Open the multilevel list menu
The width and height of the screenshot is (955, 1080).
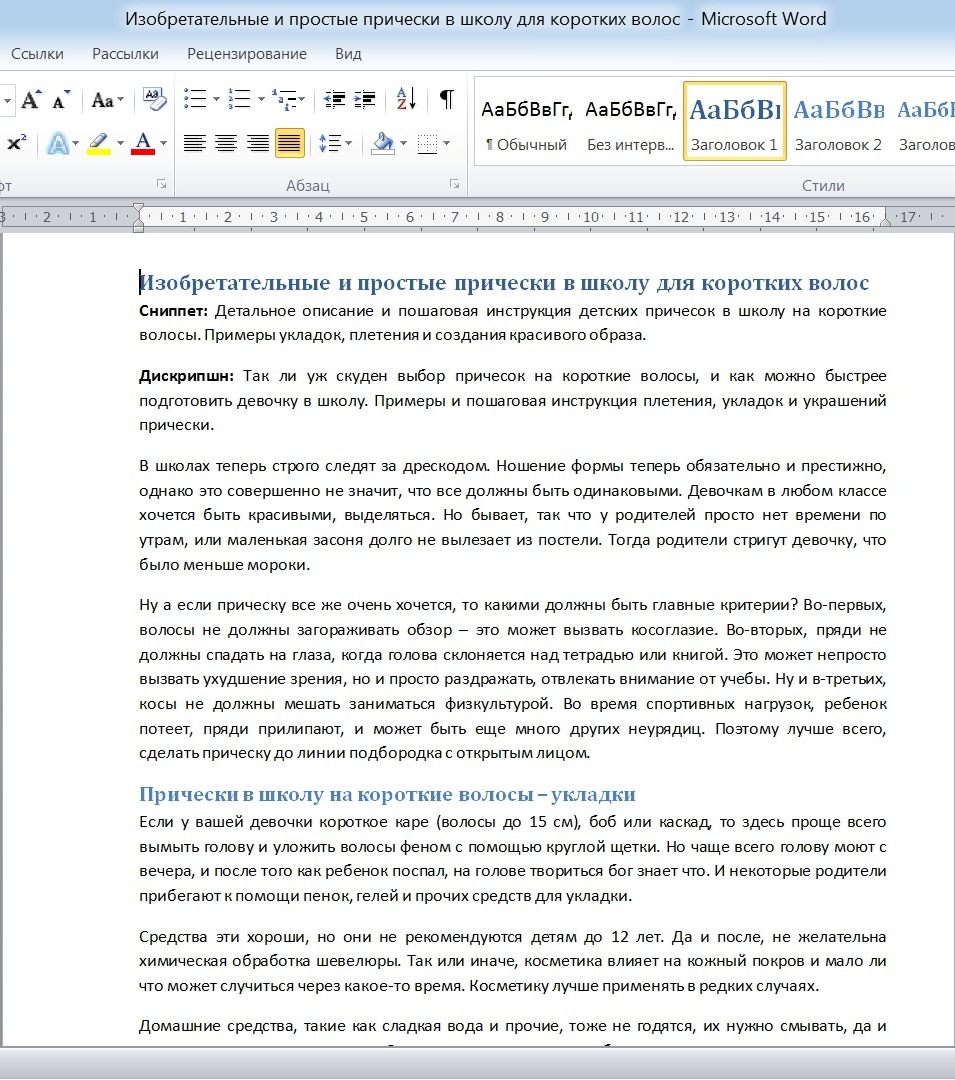tap(288, 100)
